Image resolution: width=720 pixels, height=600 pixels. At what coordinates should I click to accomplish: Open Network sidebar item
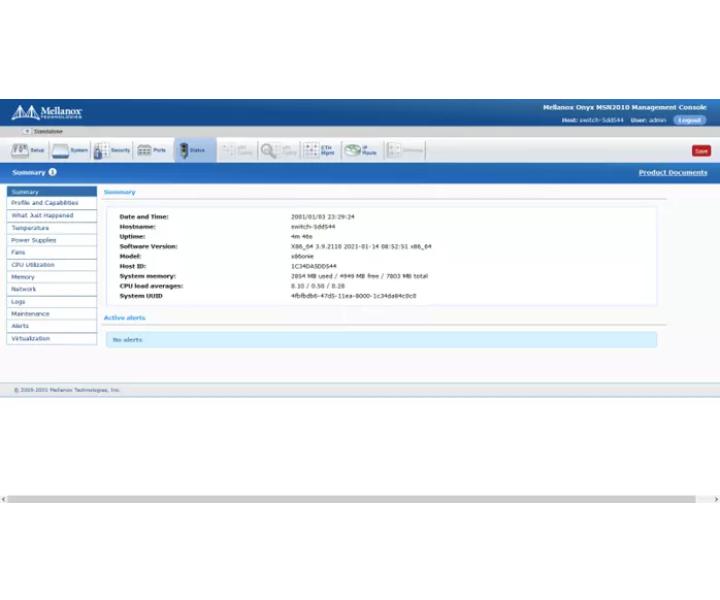pyautogui.click(x=51, y=289)
